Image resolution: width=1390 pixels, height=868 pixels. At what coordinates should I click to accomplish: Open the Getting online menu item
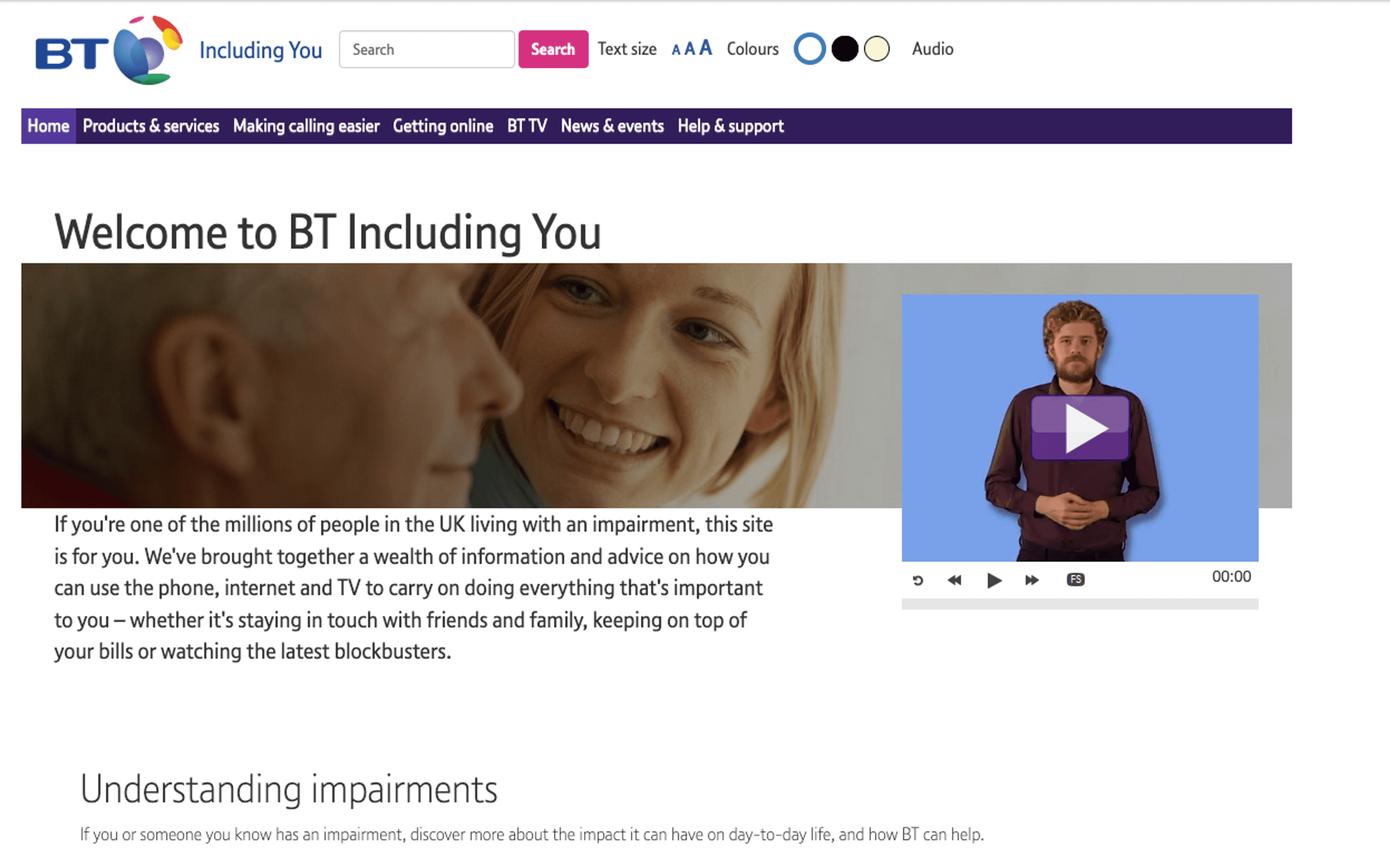pos(443,126)
